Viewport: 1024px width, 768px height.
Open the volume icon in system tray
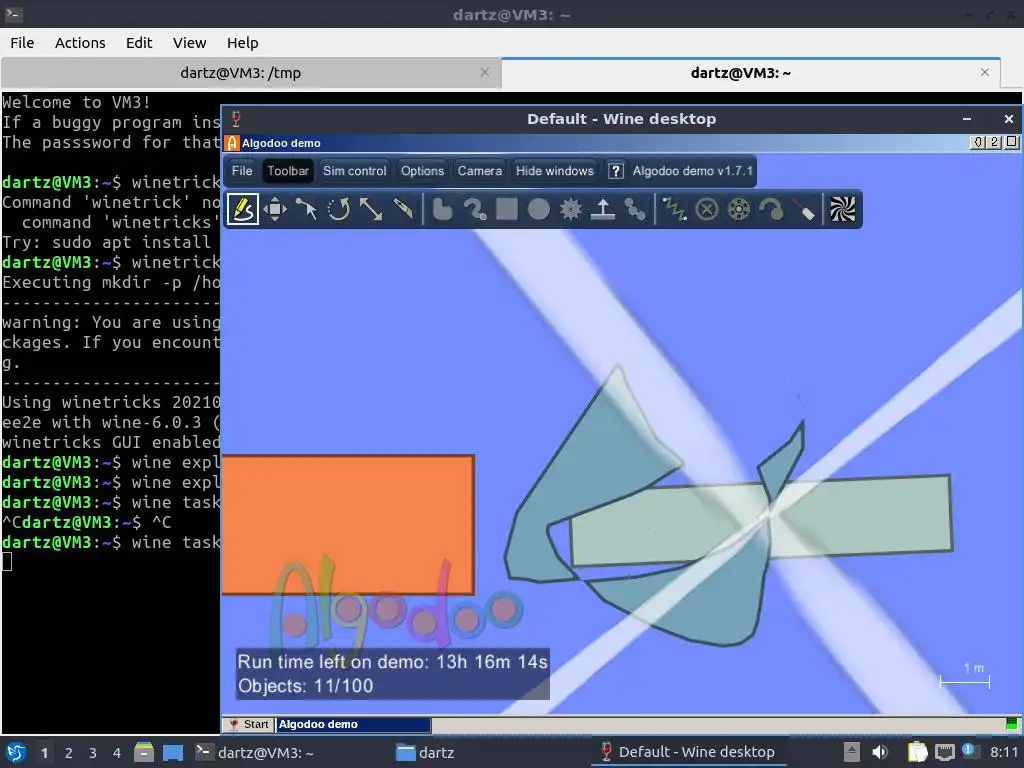pos(880,752)
